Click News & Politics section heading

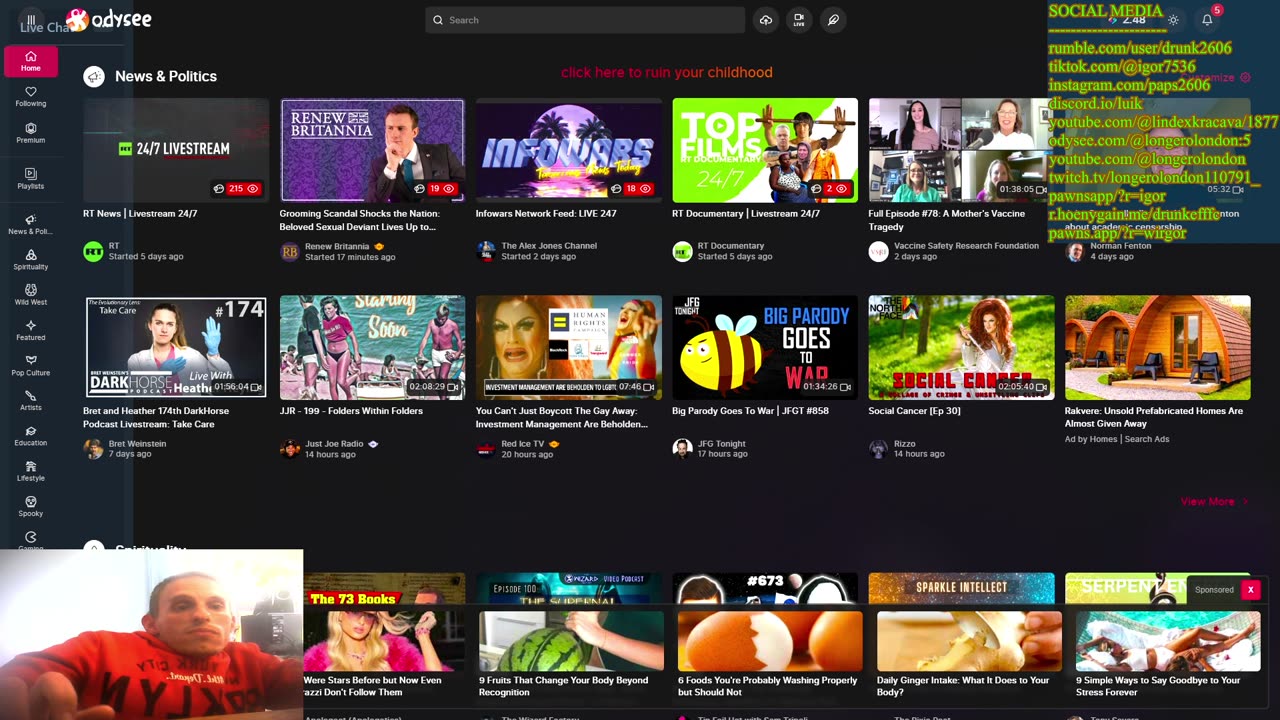(x=165, y=76)
